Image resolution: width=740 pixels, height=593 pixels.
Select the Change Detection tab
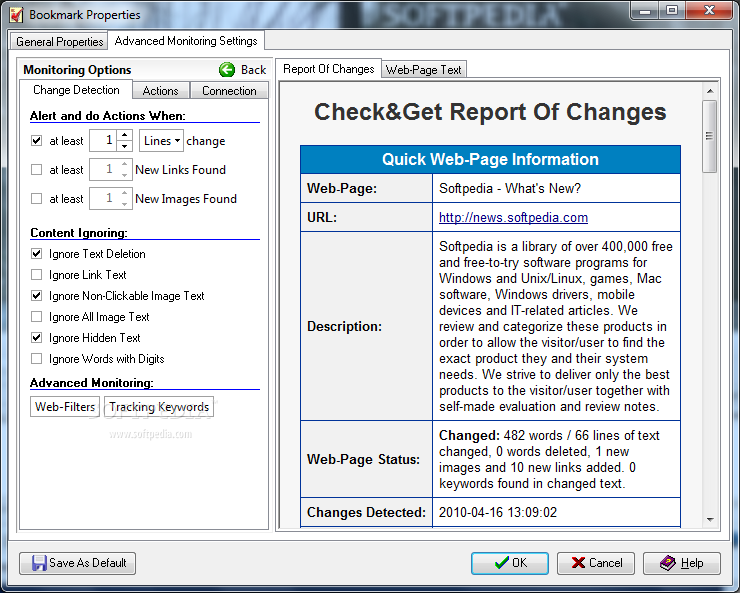(x=76, y=90)
